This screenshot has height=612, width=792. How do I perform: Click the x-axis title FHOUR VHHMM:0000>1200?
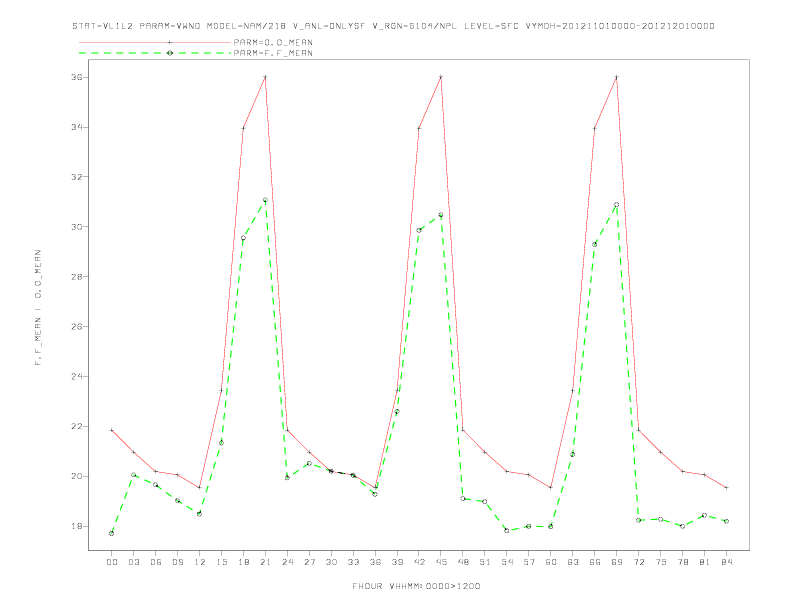[x=416, y=586]
